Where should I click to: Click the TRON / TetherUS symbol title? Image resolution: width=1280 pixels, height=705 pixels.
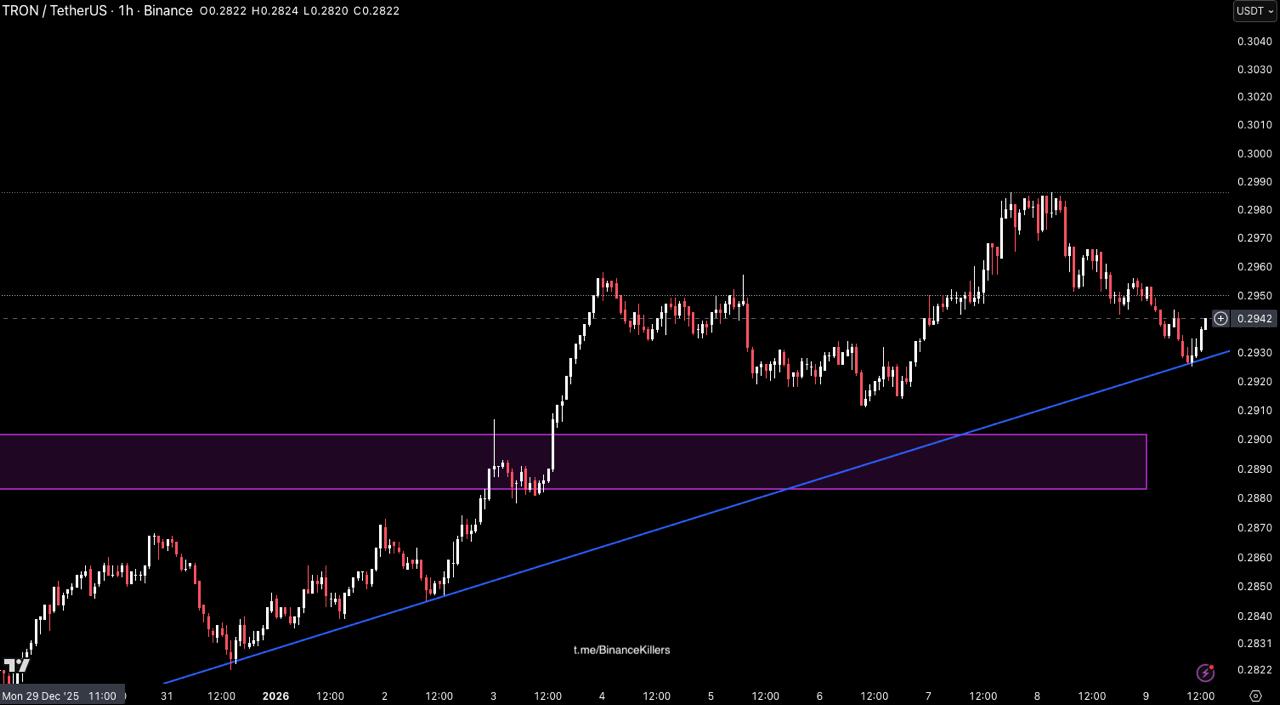pyautogui.click(x=53, y=11)
